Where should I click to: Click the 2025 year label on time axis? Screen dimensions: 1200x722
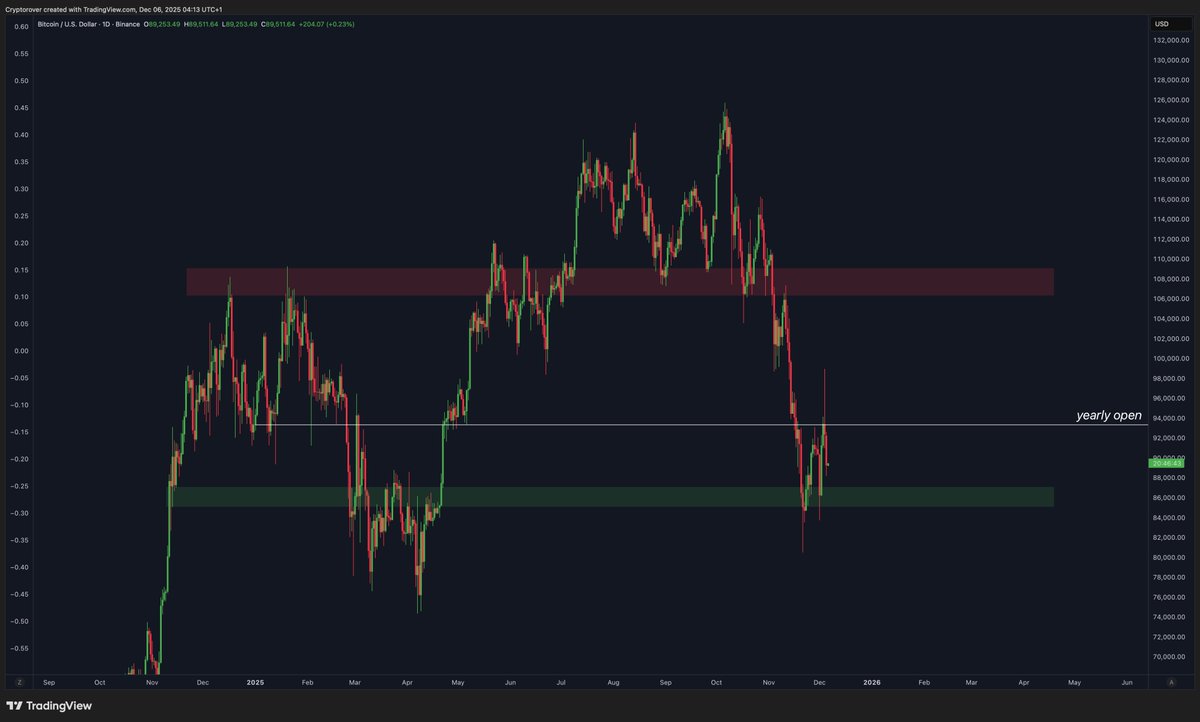click(x=255, y=681)
